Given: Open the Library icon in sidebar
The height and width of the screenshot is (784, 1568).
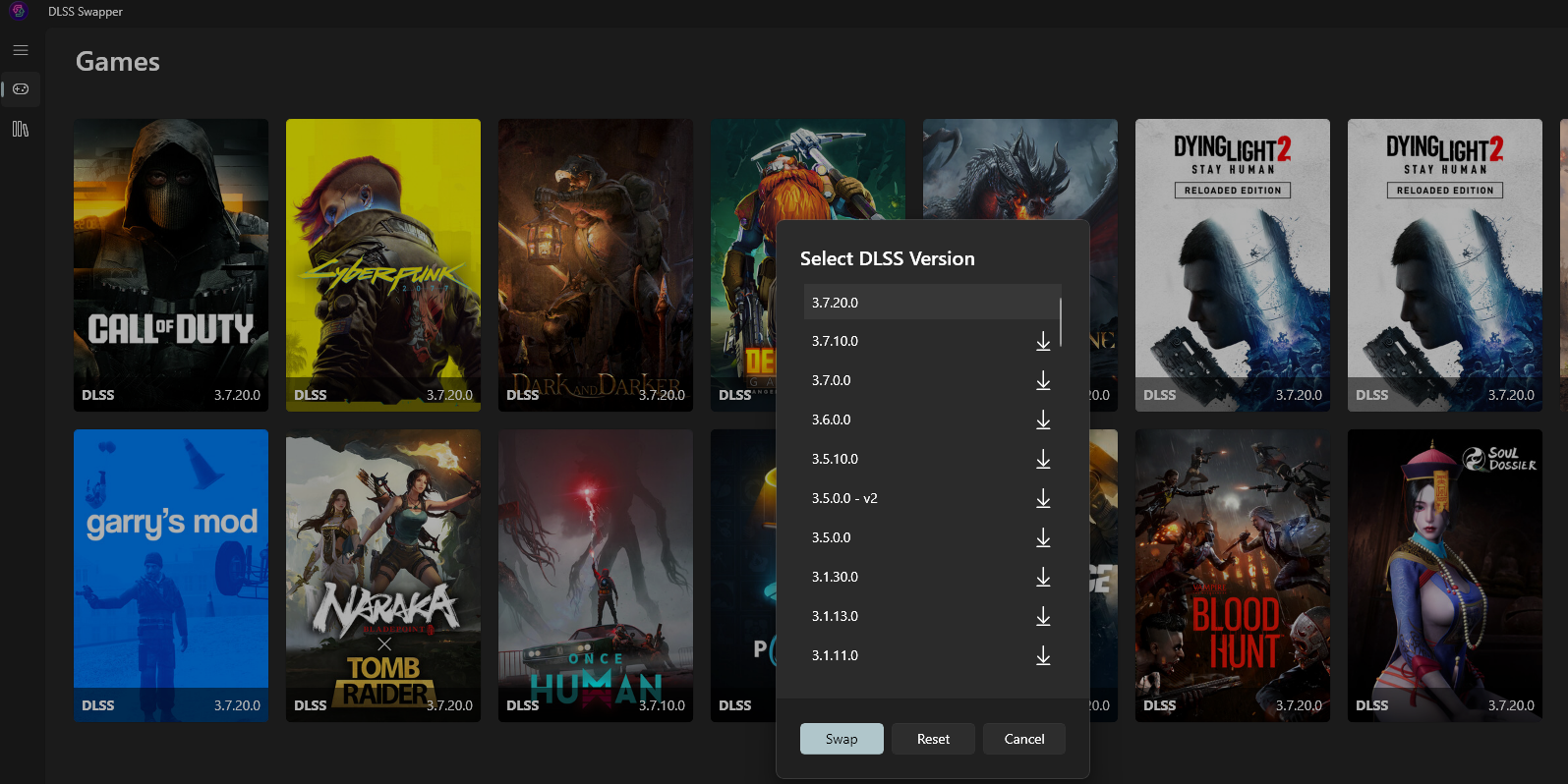Looking at the screenshot, I should point(21,129).
